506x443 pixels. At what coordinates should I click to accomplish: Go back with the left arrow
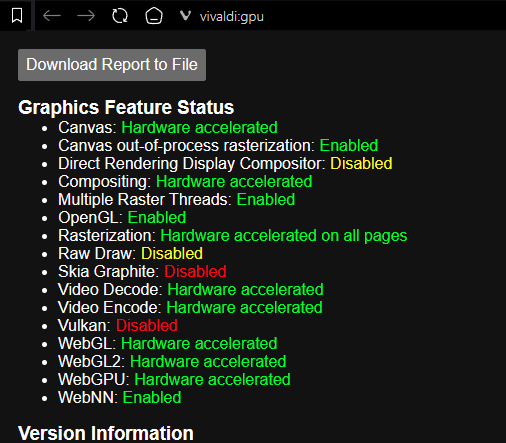point(52,16)
